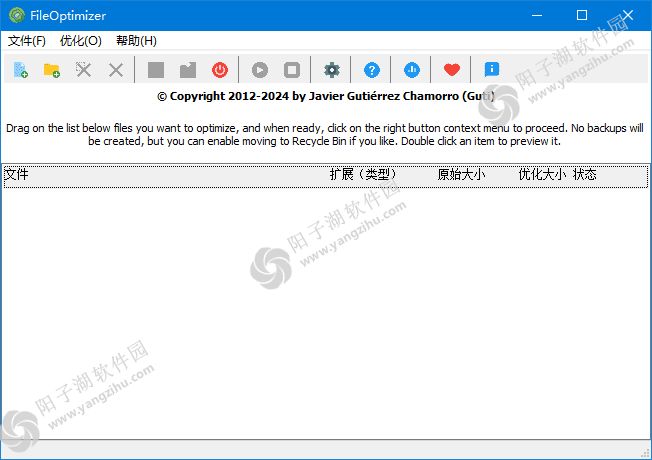Click the red power button icon
The image size is (652, 460).
click(x=220, y=70)
